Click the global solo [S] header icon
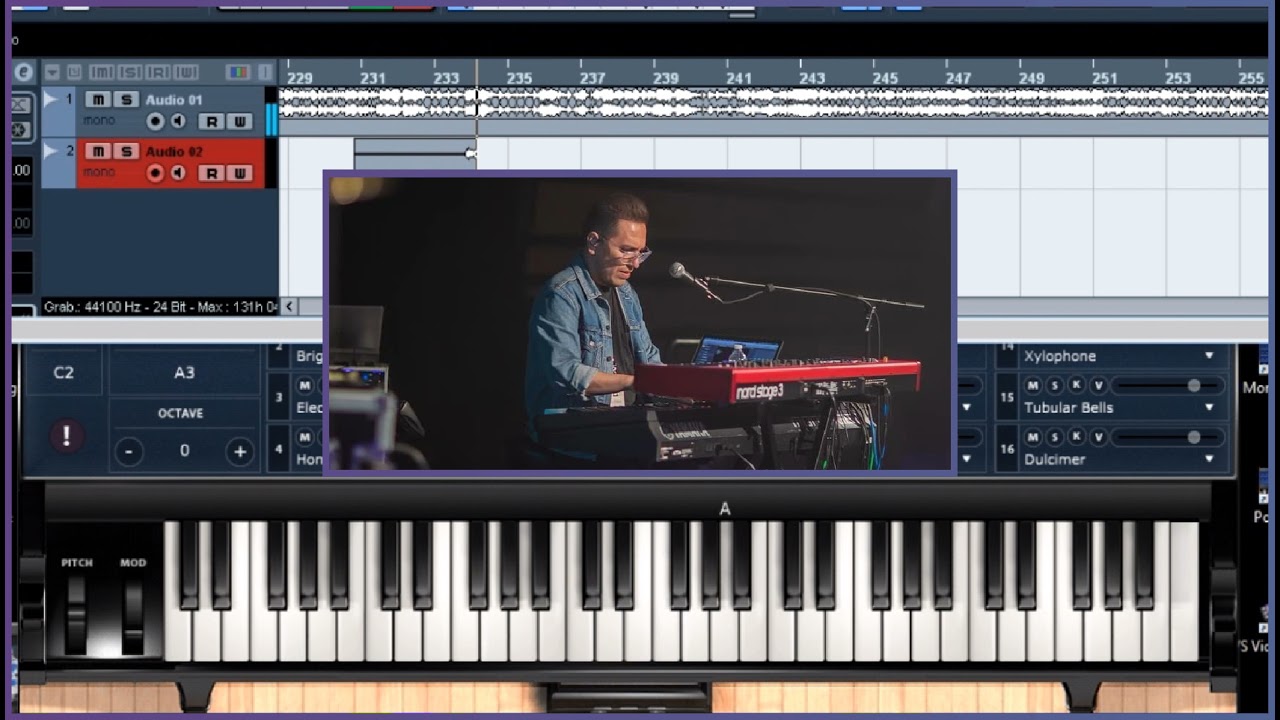 (x=130, y=72)
